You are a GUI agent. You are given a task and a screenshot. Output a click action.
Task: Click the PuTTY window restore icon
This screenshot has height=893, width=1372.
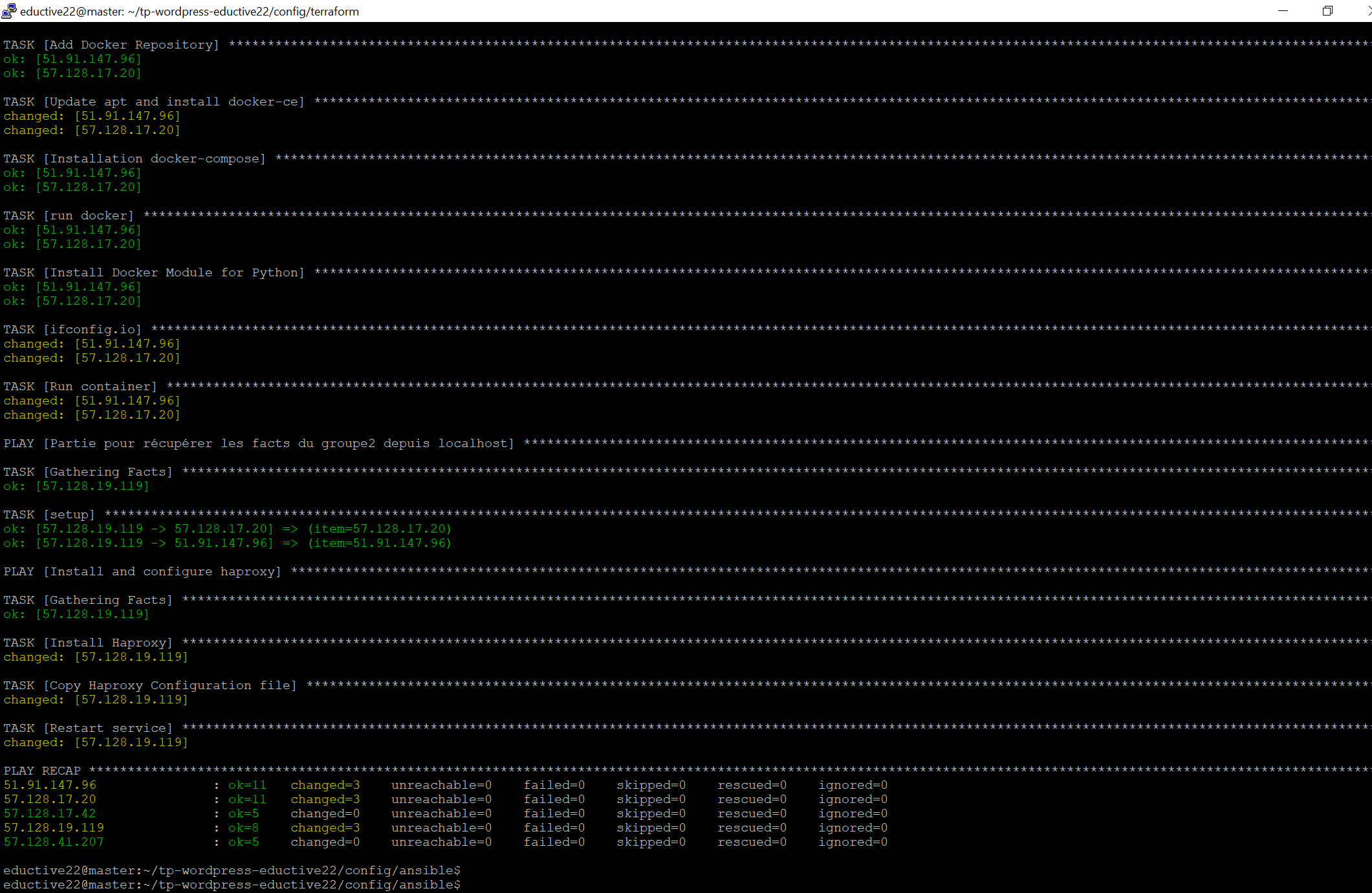click(1328, 11)
